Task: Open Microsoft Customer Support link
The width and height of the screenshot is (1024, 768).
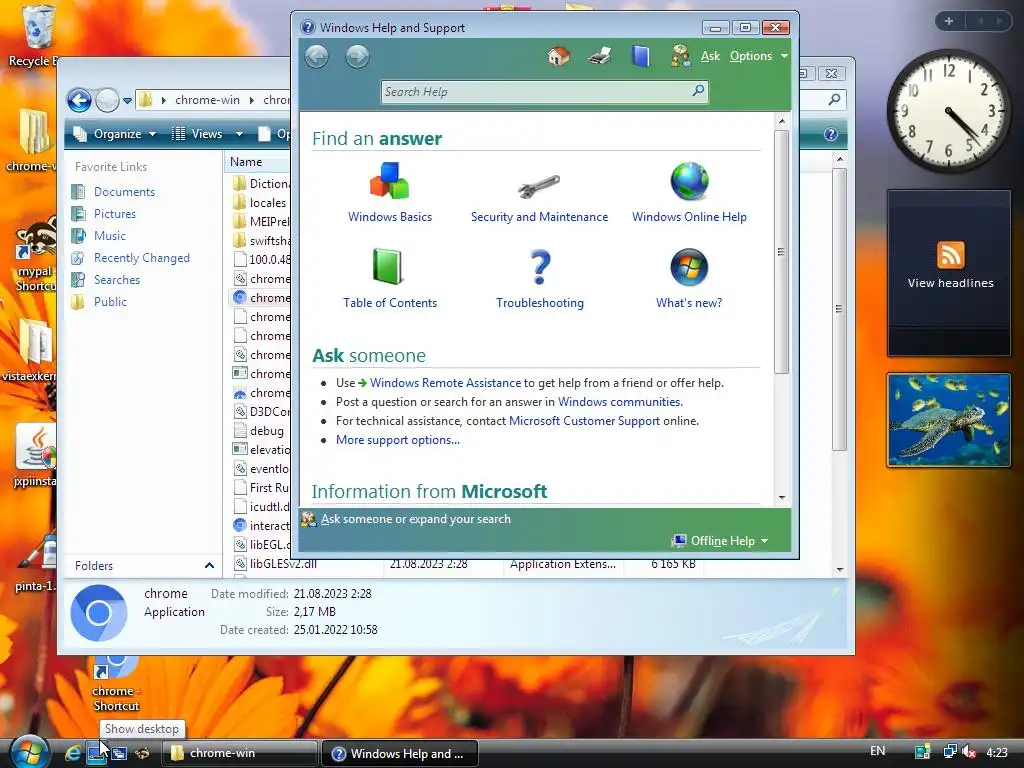Action: pos(584,421)
